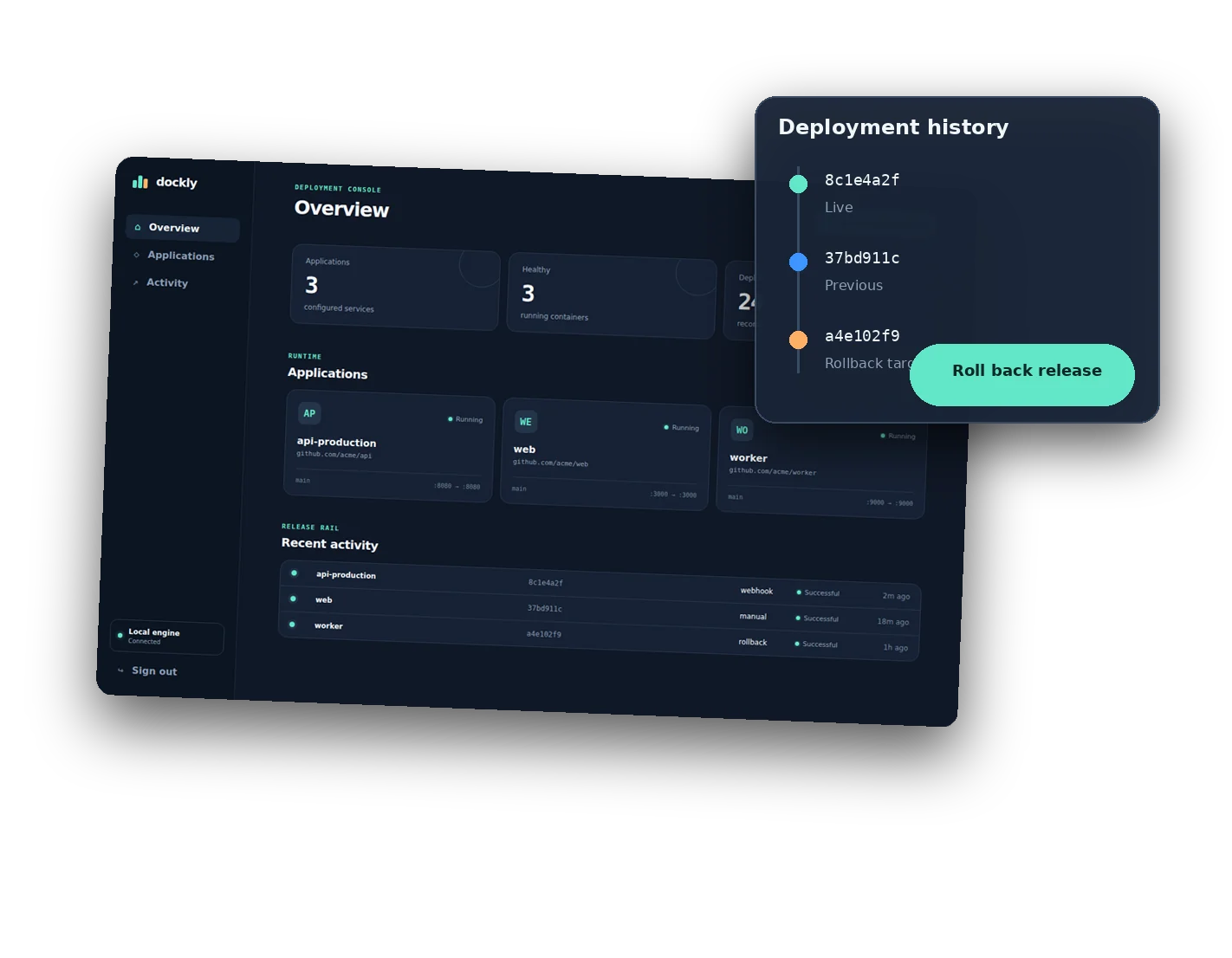Image resolution: width=1232 pixels, height=958 pixels.
Task: Open the Overview sidebar item
Action: [x=183, y=228]
